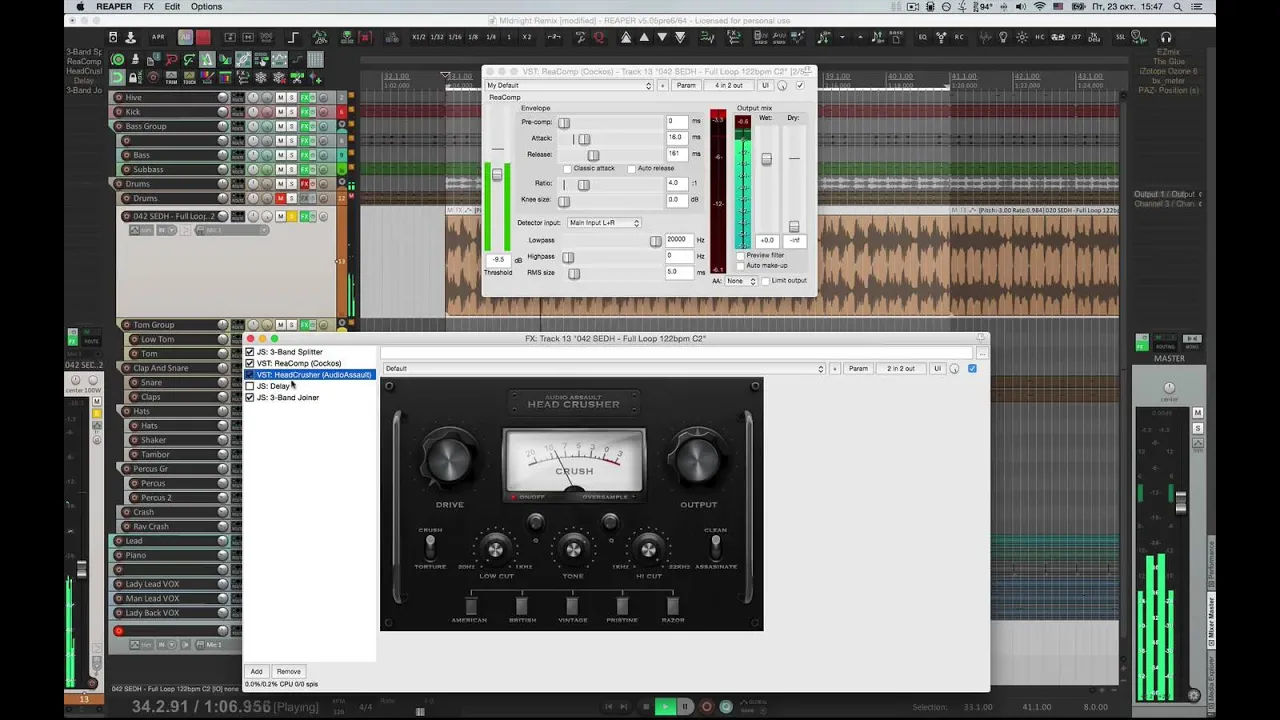Viewport: 1280px width, 720px height.
Task: Click the transport Play button
Action: coord(664,707)
